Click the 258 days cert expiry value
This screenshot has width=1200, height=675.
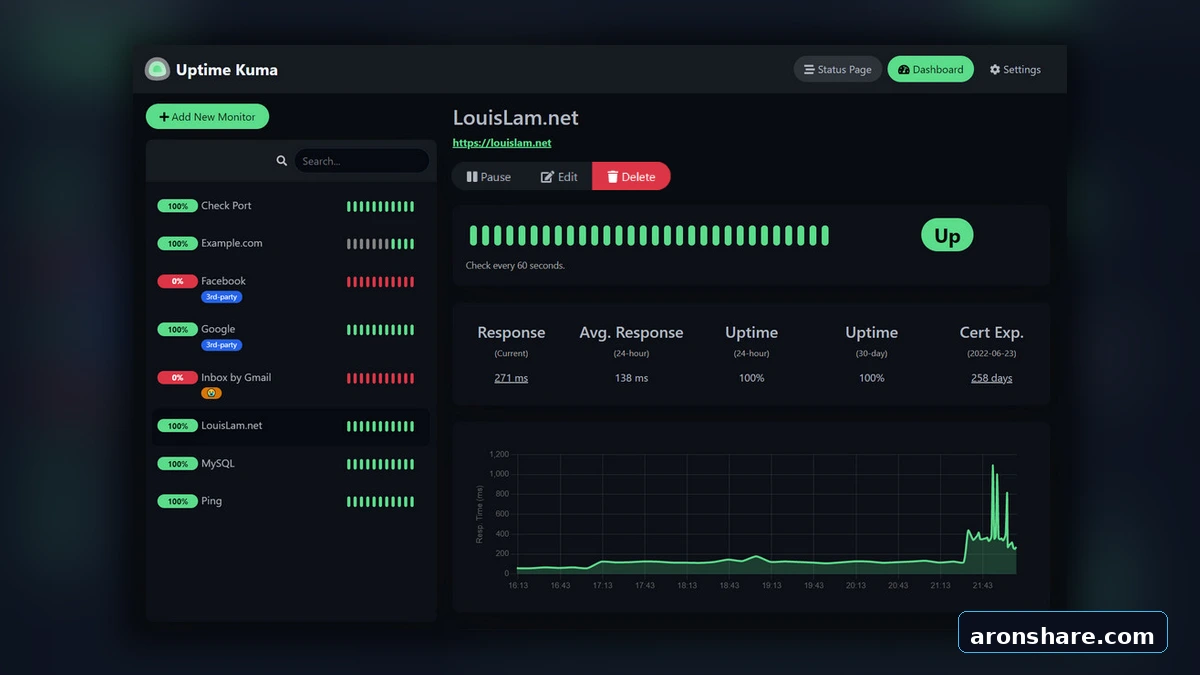[992, 378]
